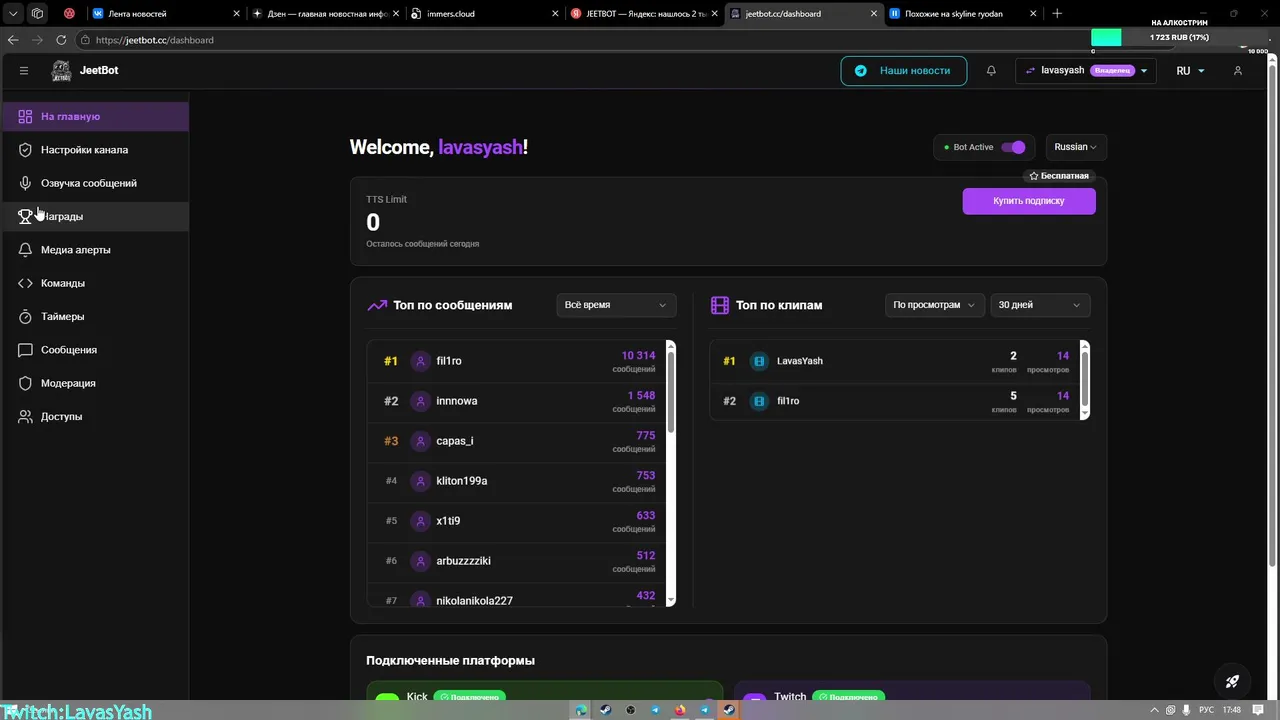The image size is (1280, 720).
Task: Click the people icon beside Доступы
Action: click(25, 417)
